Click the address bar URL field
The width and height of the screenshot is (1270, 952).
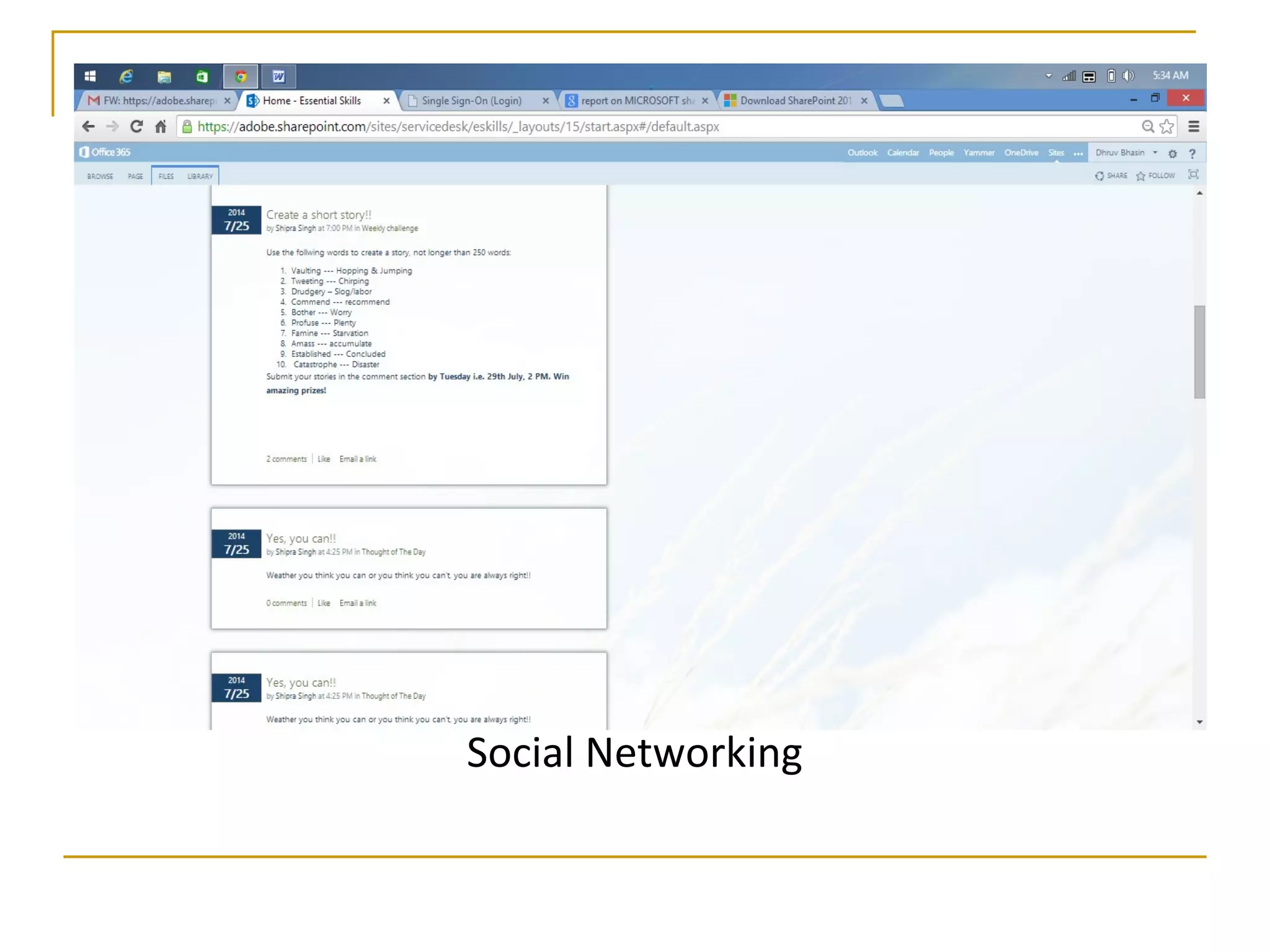[x=657, y=127]
